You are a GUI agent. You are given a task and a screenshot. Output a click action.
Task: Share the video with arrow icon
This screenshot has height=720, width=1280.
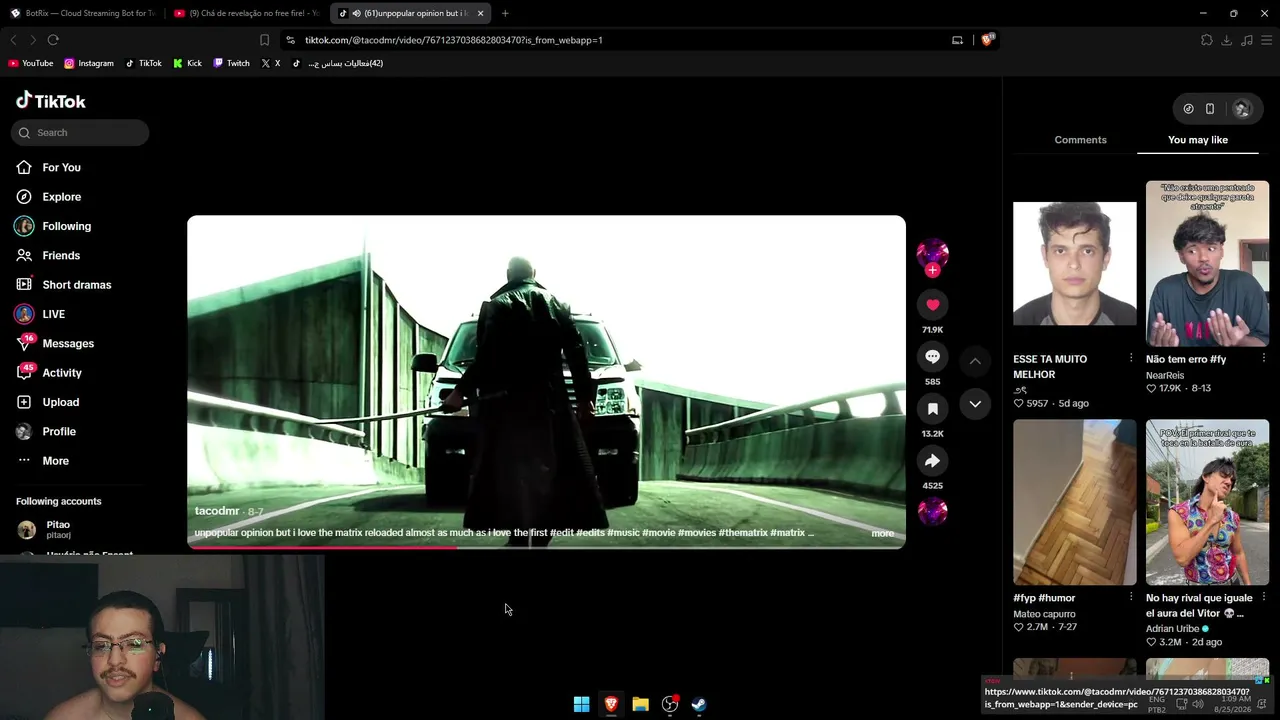932,461
